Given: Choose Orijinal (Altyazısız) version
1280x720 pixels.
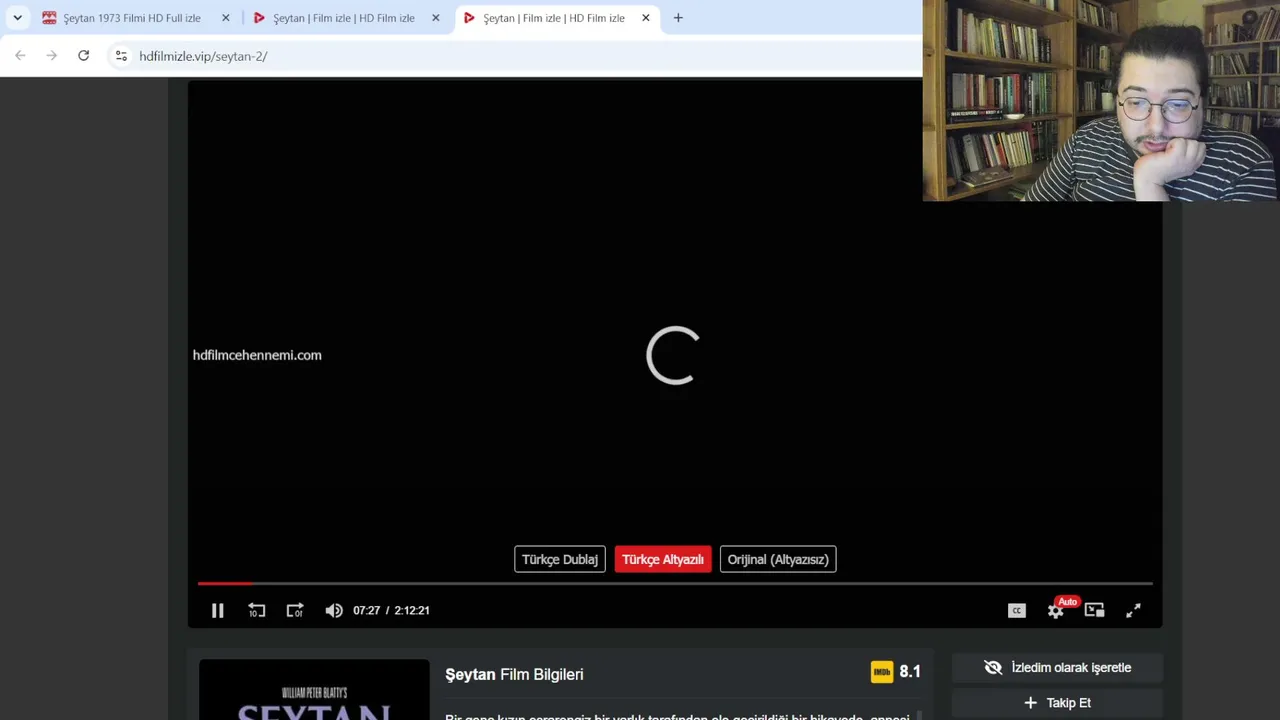Looking at the screenshot, I should 778,559.
